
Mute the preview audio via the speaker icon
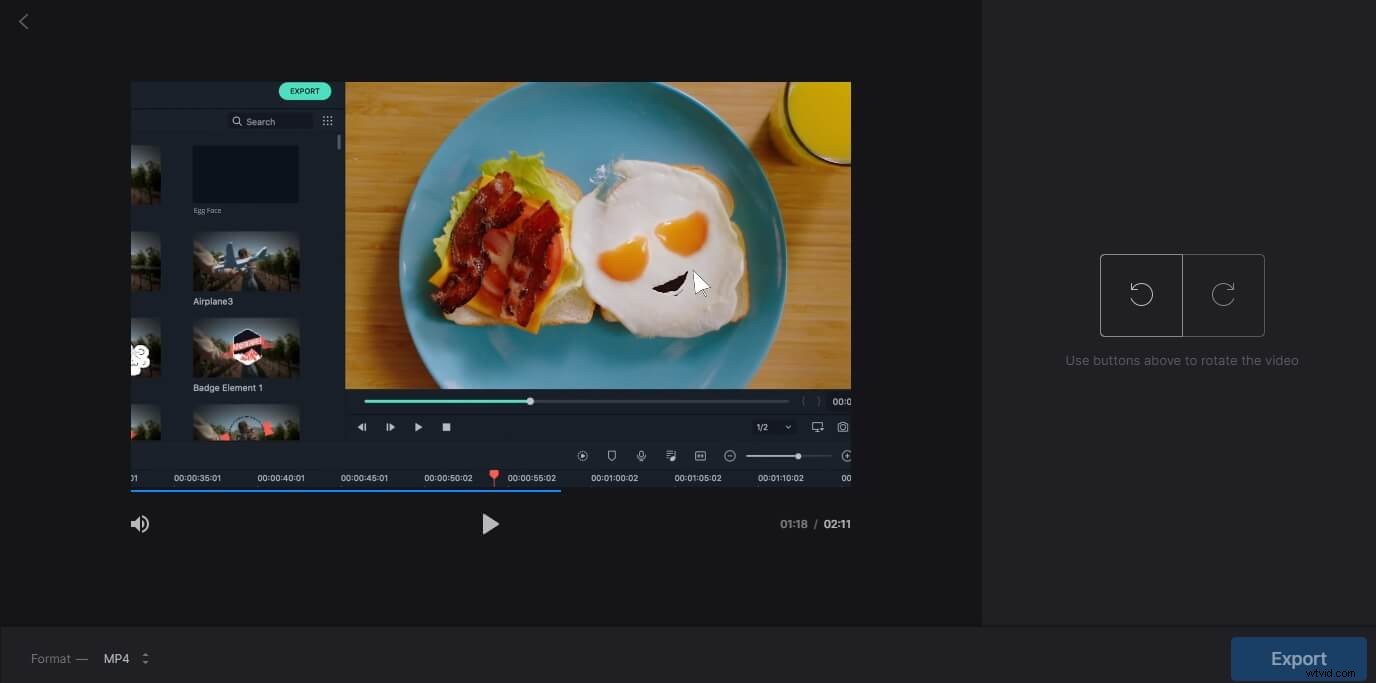coord(140,523)
